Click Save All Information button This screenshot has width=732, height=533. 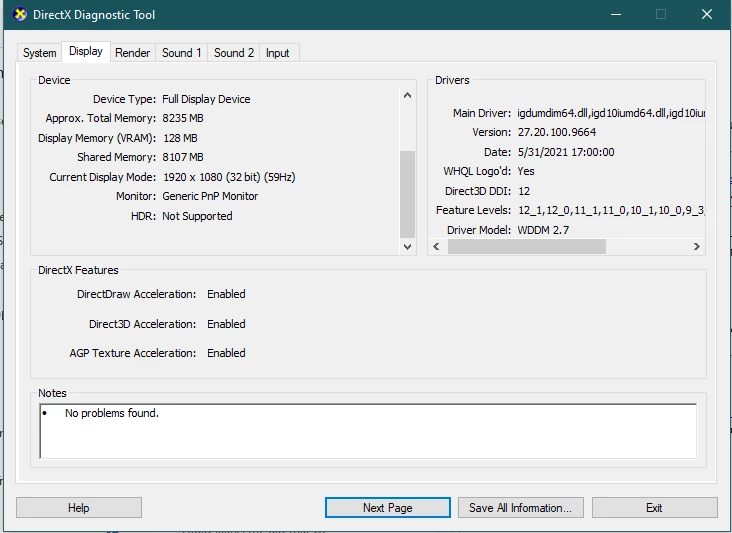click(521, 507)
